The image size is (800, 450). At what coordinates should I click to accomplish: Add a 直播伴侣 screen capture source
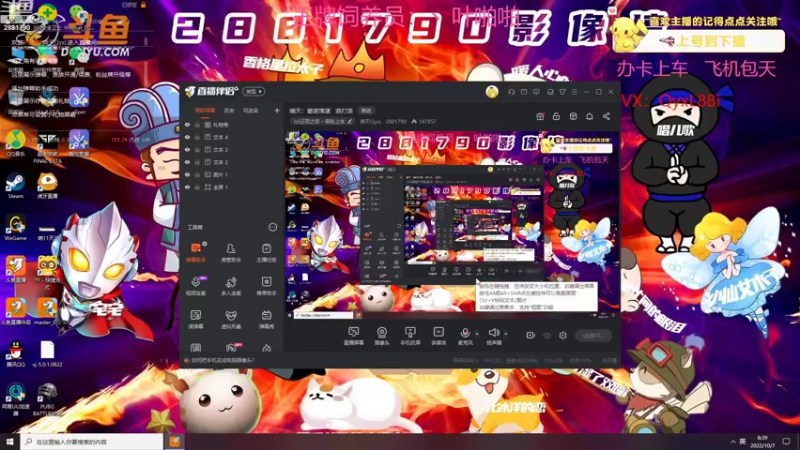tap(353, 336)
